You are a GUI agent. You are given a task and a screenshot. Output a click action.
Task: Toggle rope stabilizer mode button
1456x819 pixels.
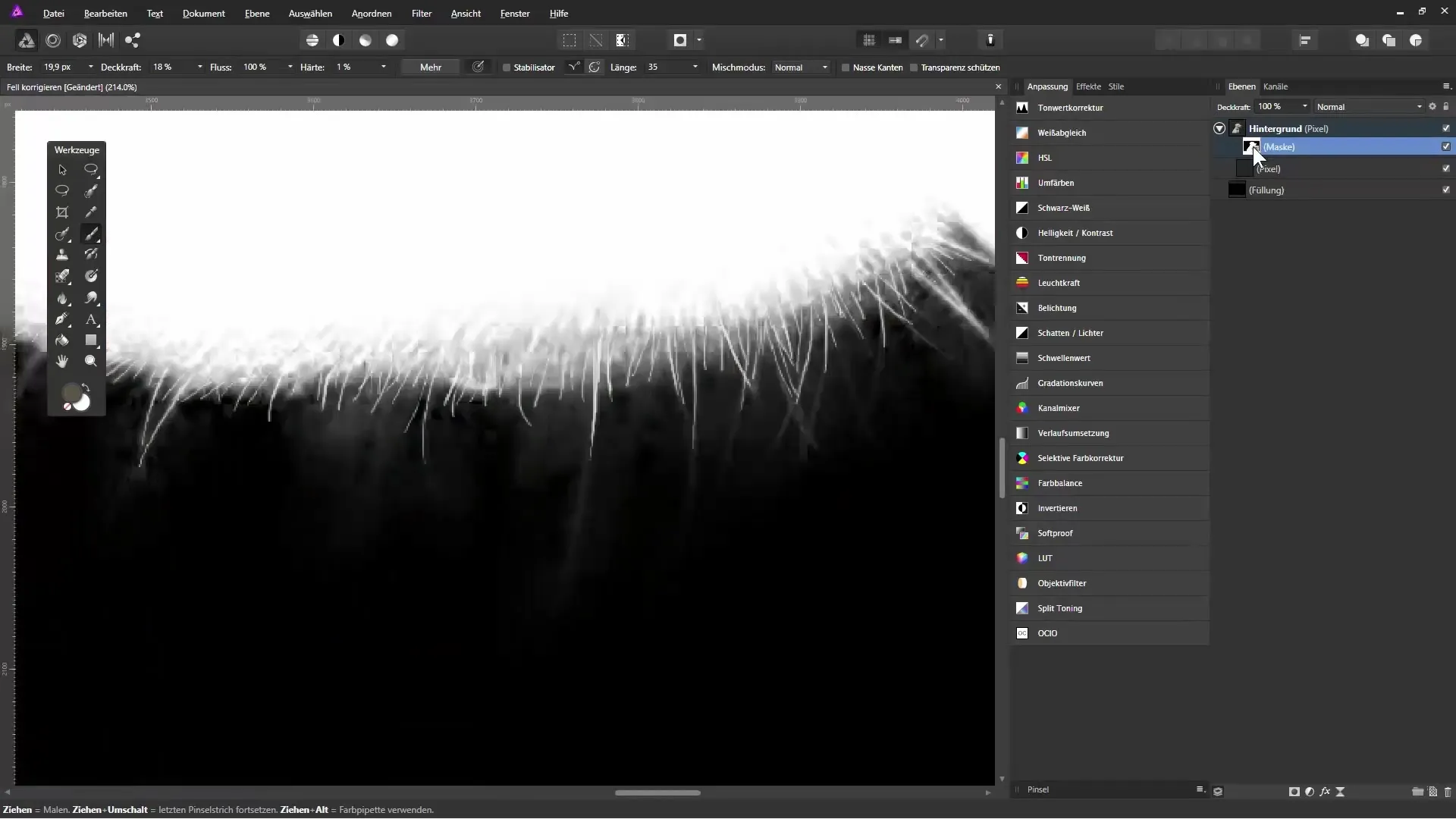tap(574, 67)
